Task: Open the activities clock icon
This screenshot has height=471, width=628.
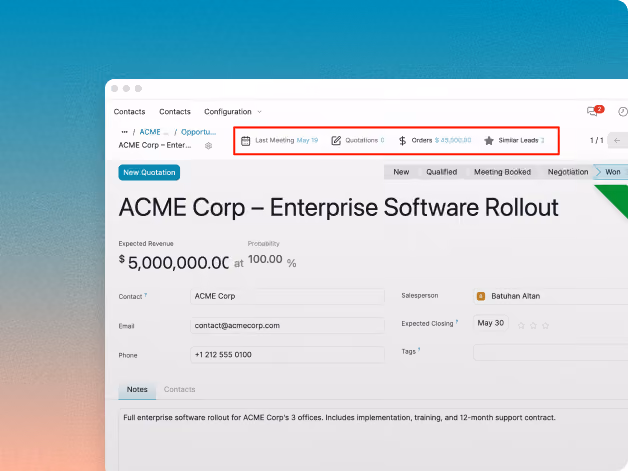Action: pos(623,111)
